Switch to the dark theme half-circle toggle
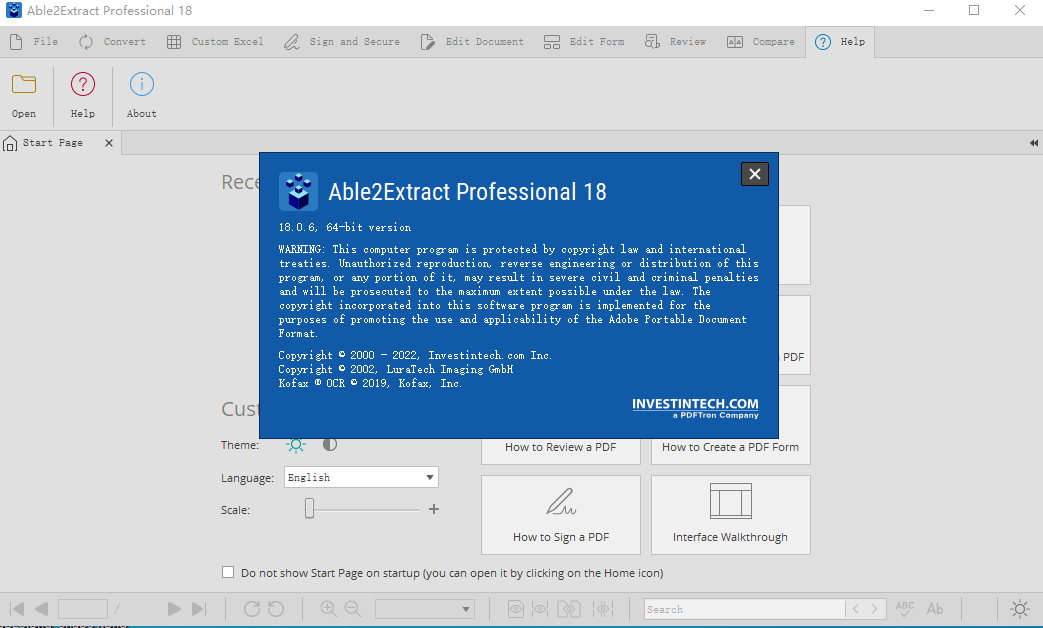 (x=330, y=444)
